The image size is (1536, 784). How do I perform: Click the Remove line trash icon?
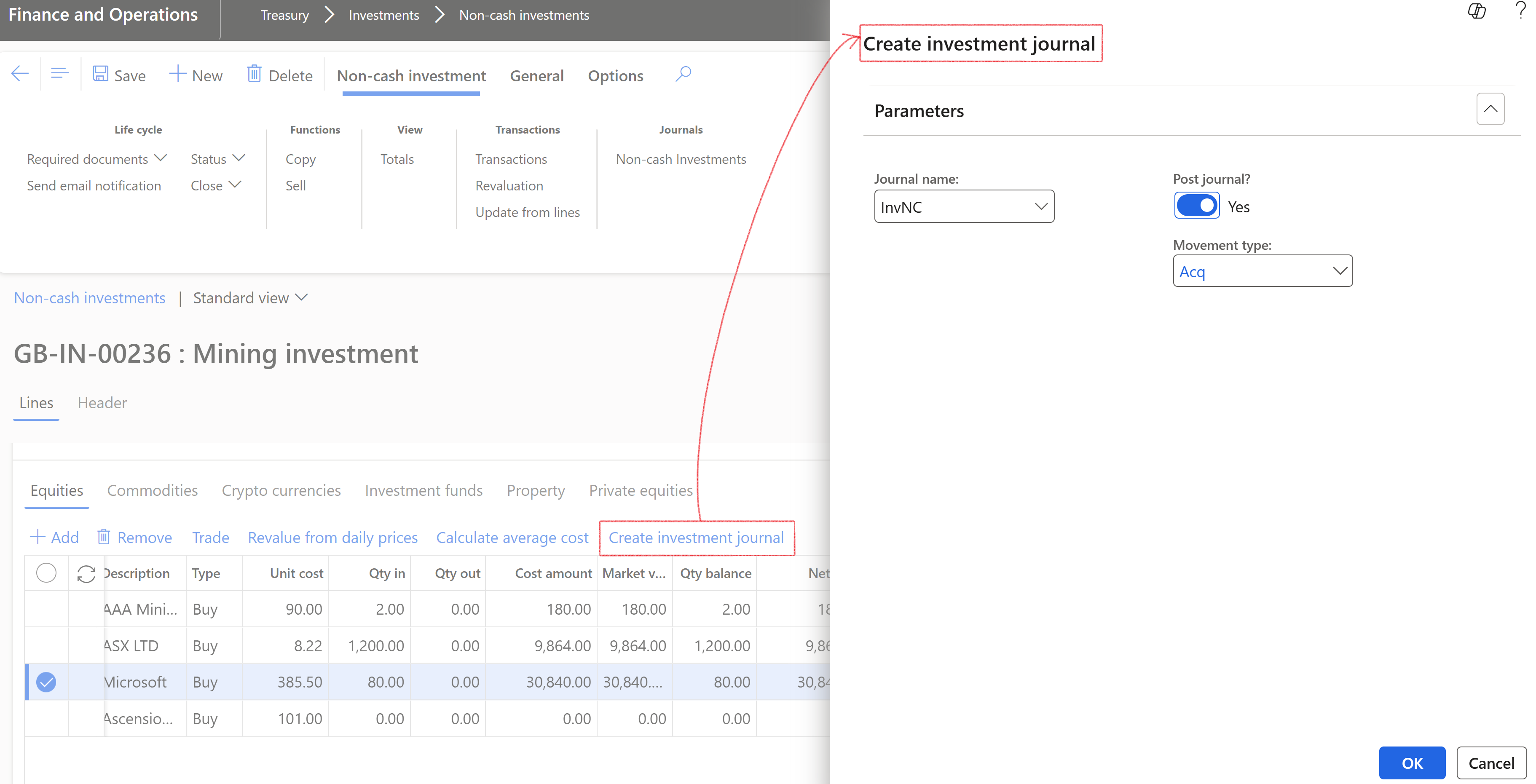(103, 537)
